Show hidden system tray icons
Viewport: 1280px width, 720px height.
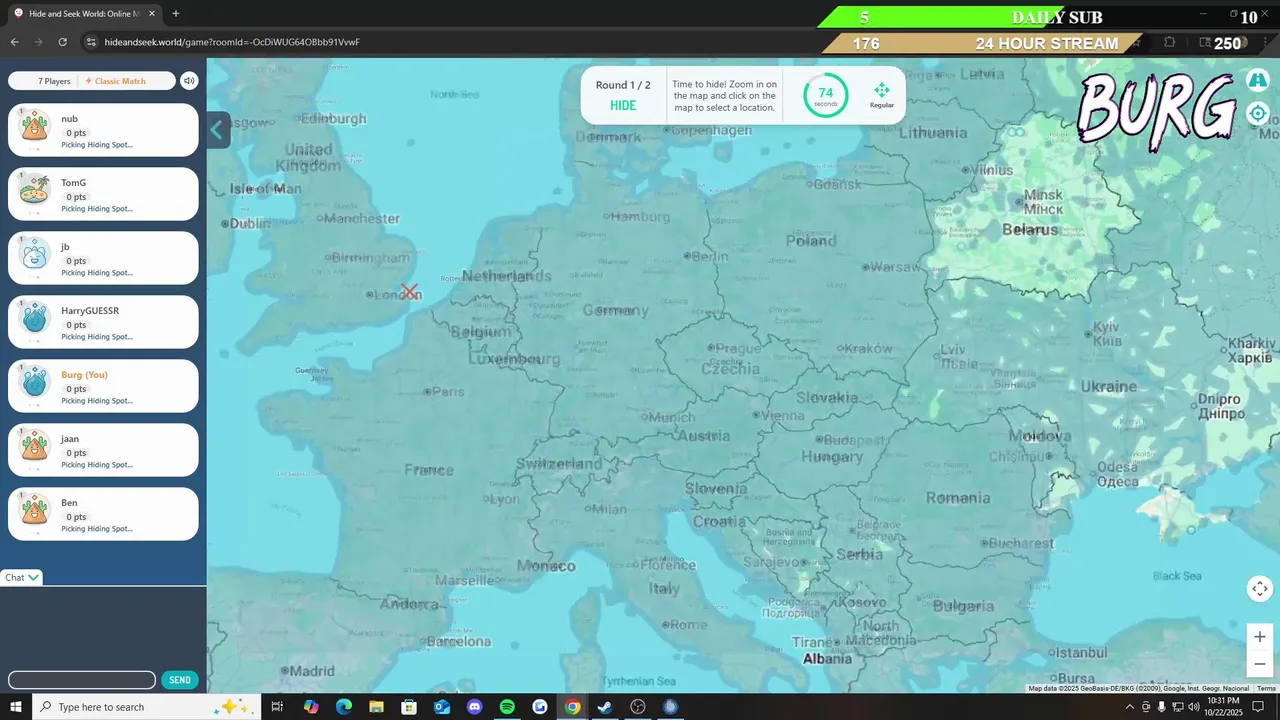pos(1130,707)
